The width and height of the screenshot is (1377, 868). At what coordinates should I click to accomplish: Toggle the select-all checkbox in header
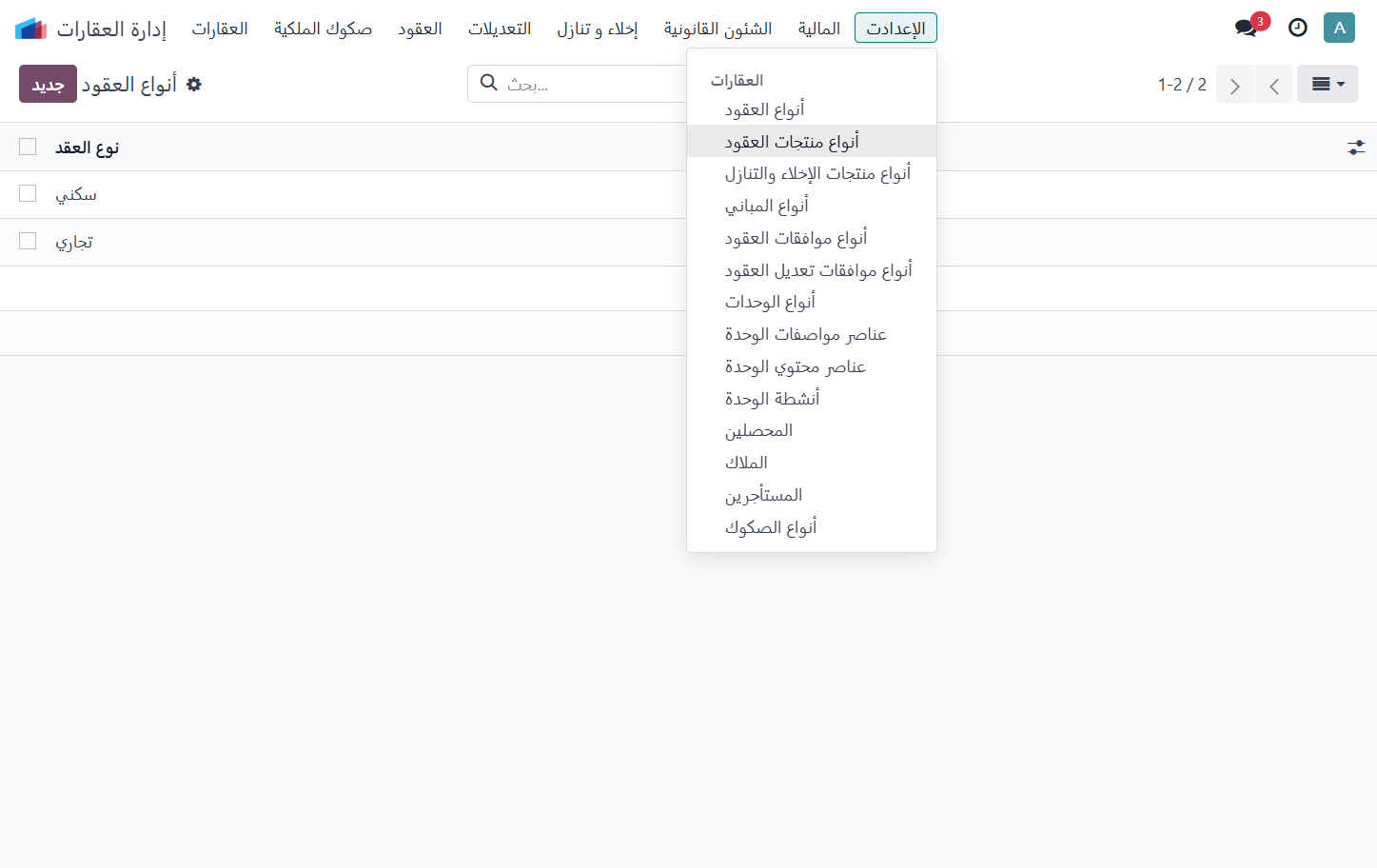(28, 147)
